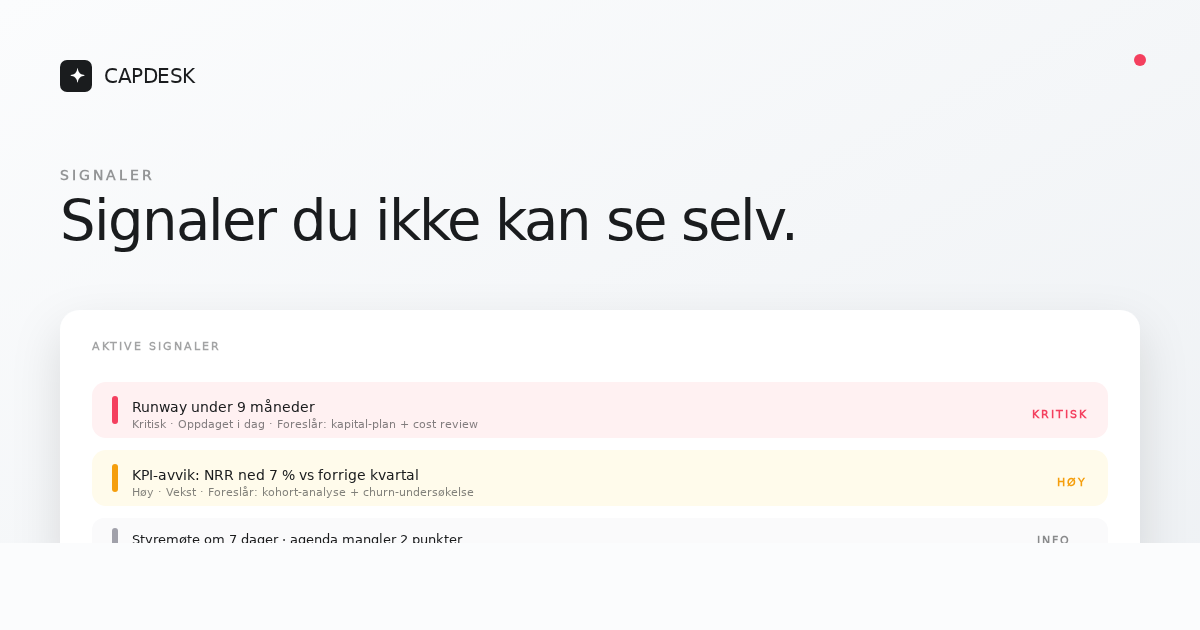Click the Capdesk star logo icon

[76, 76]
